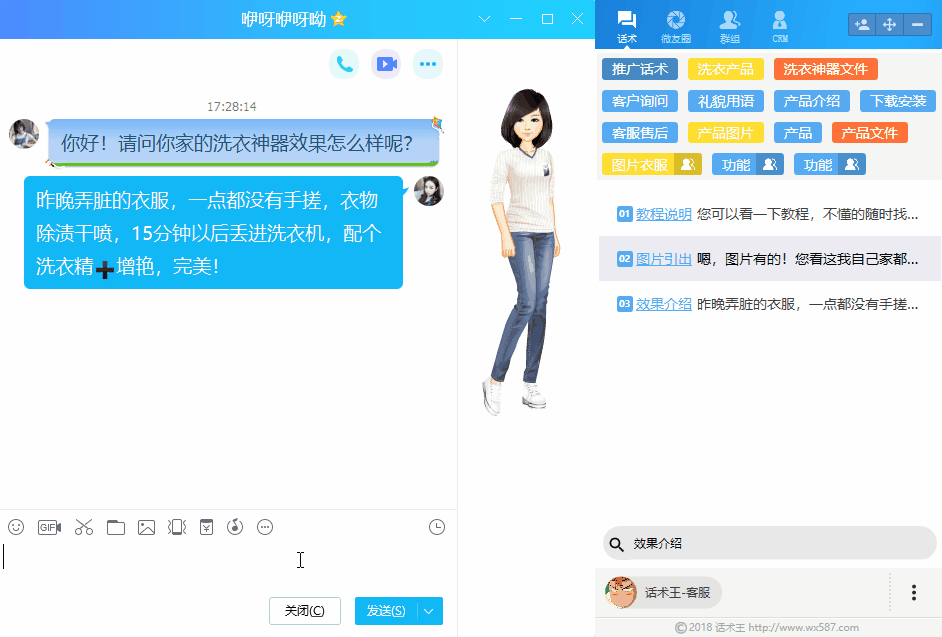The height and width of the screenshot is (637, 942).
Task: Insert a picture into chat
Action: 146,527
